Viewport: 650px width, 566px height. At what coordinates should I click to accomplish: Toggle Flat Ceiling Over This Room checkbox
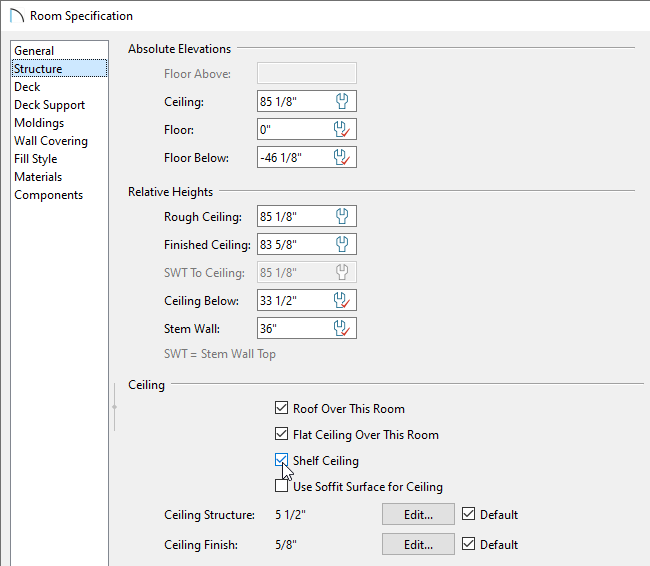[x=281, y=434]
